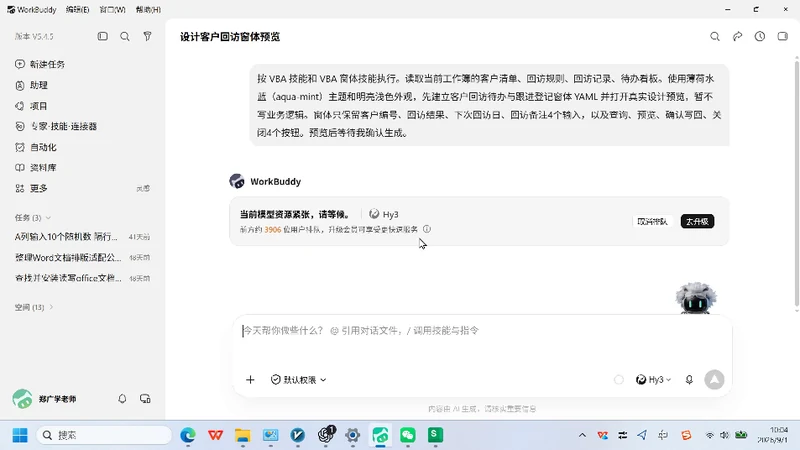Click the Wi-Fi network tray icon
The image size is (800, 450).
pos(710,435)
